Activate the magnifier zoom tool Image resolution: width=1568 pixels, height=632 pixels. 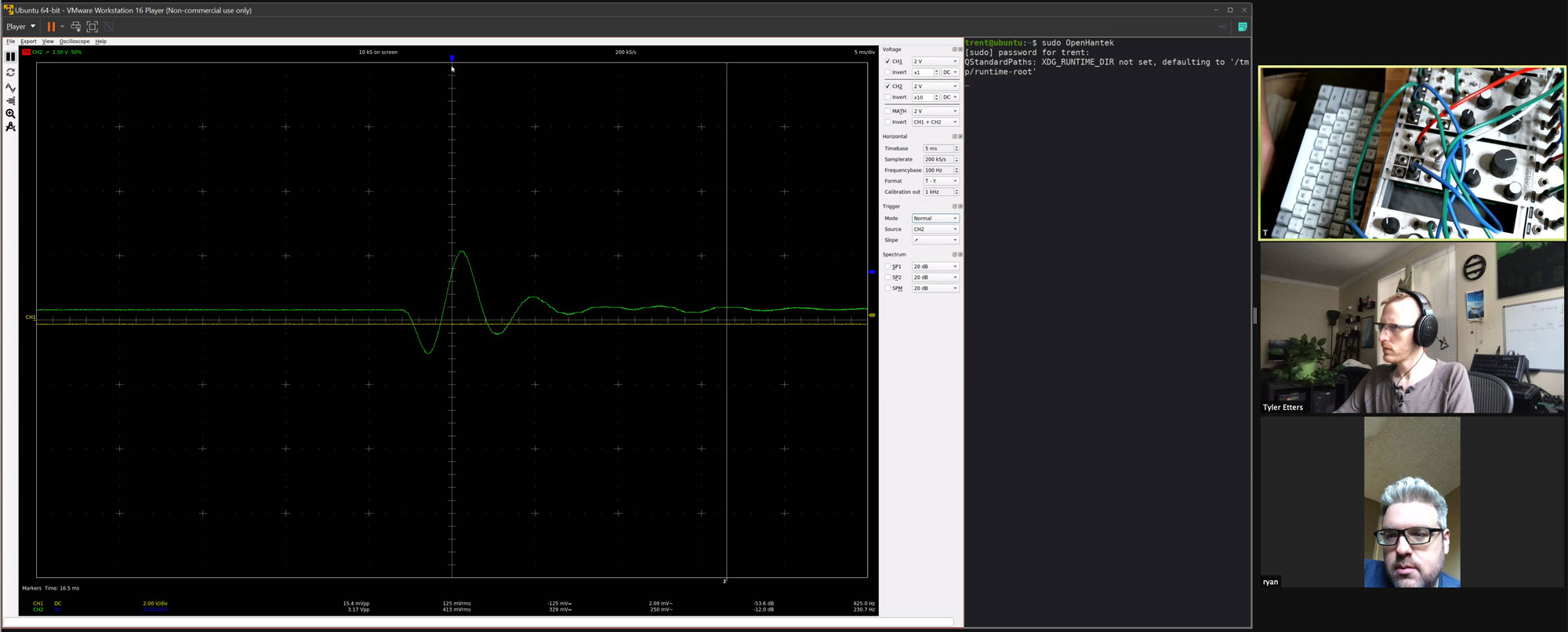click(x=10, y=114)
